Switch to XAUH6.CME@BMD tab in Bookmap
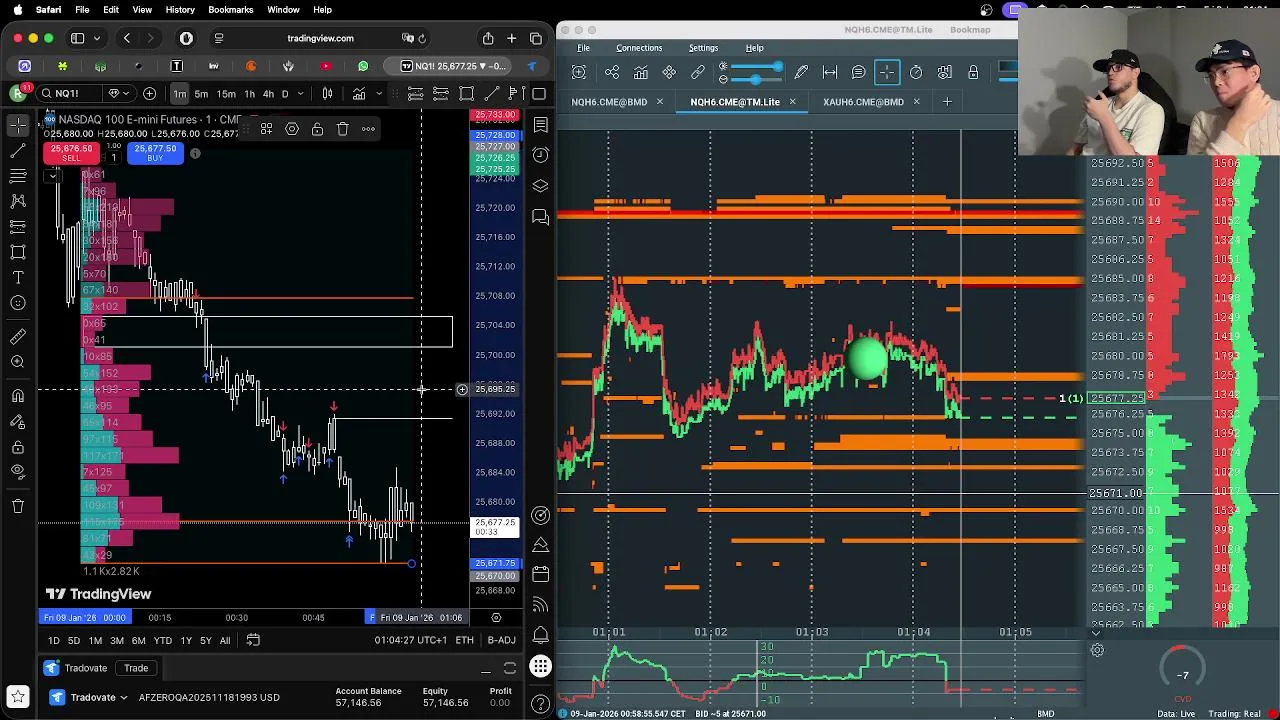The height and width of the screenshot is (720, 1280). 863,102
